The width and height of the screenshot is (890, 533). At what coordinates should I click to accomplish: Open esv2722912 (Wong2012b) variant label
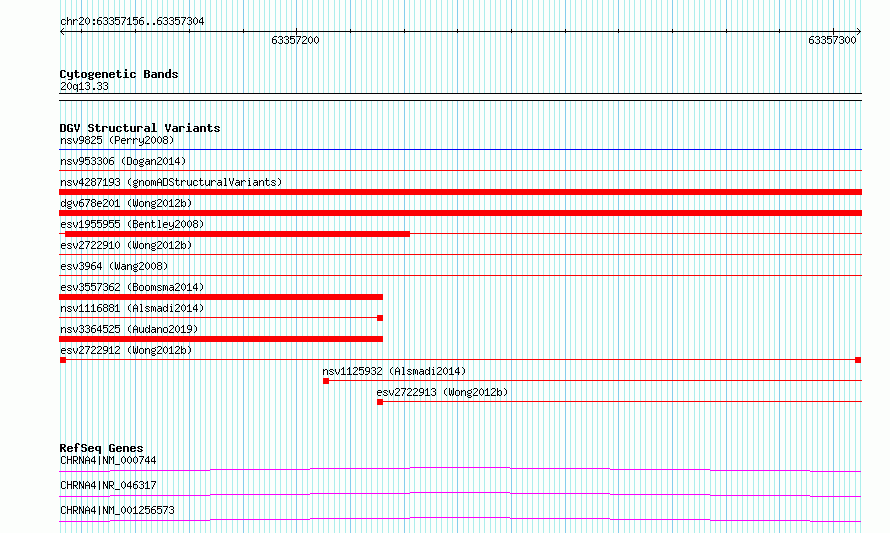pyautogui.click(x=126, y=350)
